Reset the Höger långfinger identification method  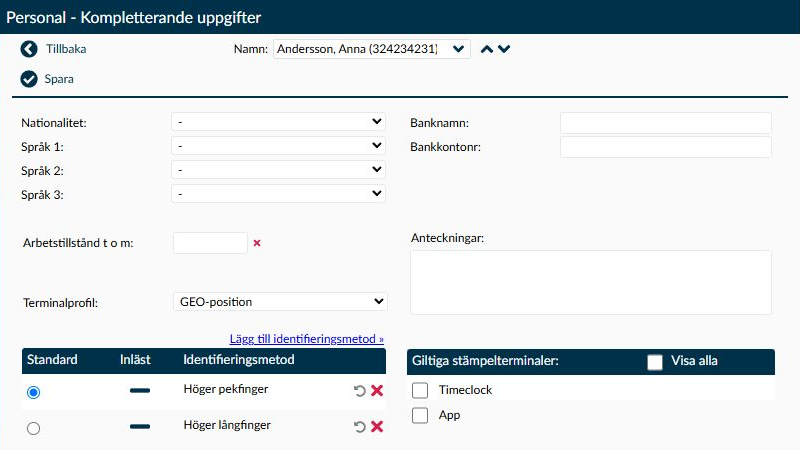(x=360, y=427)
